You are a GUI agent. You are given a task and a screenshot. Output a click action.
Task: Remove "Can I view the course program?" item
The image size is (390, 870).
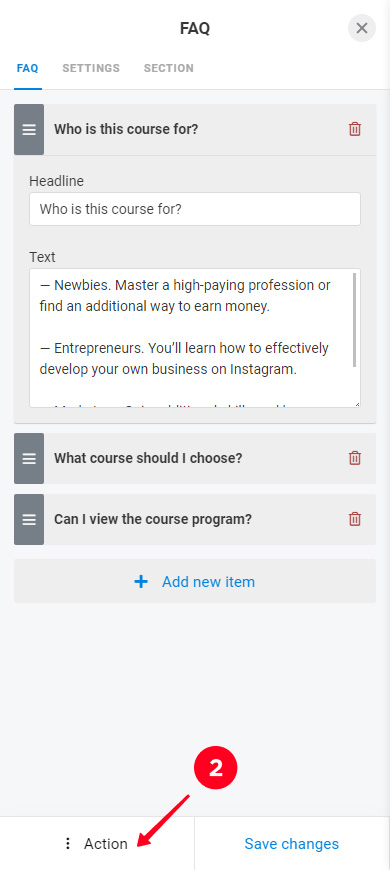point(354,519)
